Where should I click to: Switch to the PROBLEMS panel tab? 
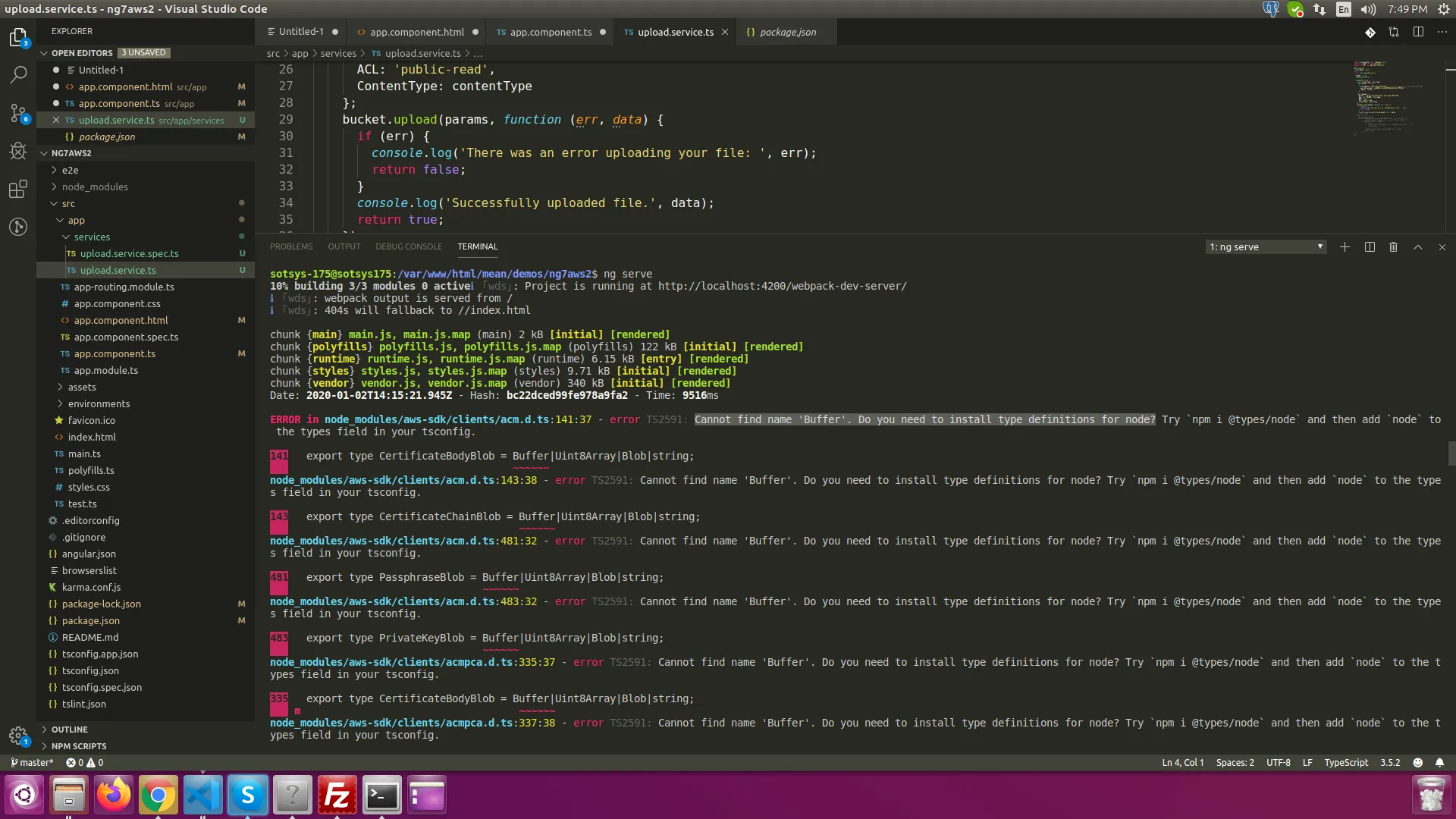[x=290, y=246]
